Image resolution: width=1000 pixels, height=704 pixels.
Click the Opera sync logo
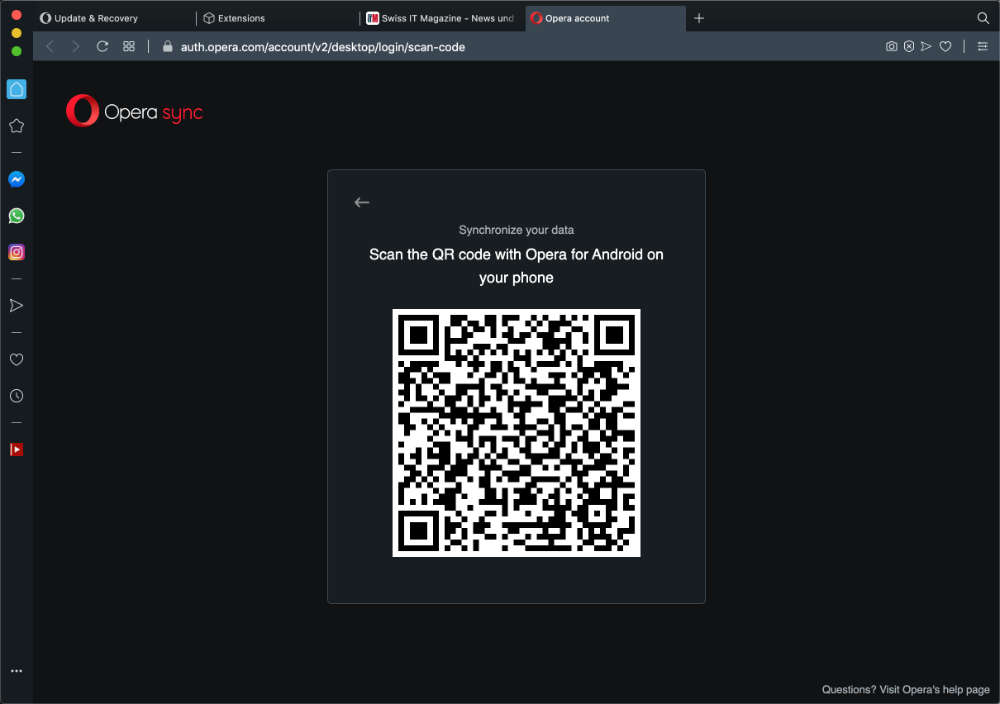coord(135,111)
